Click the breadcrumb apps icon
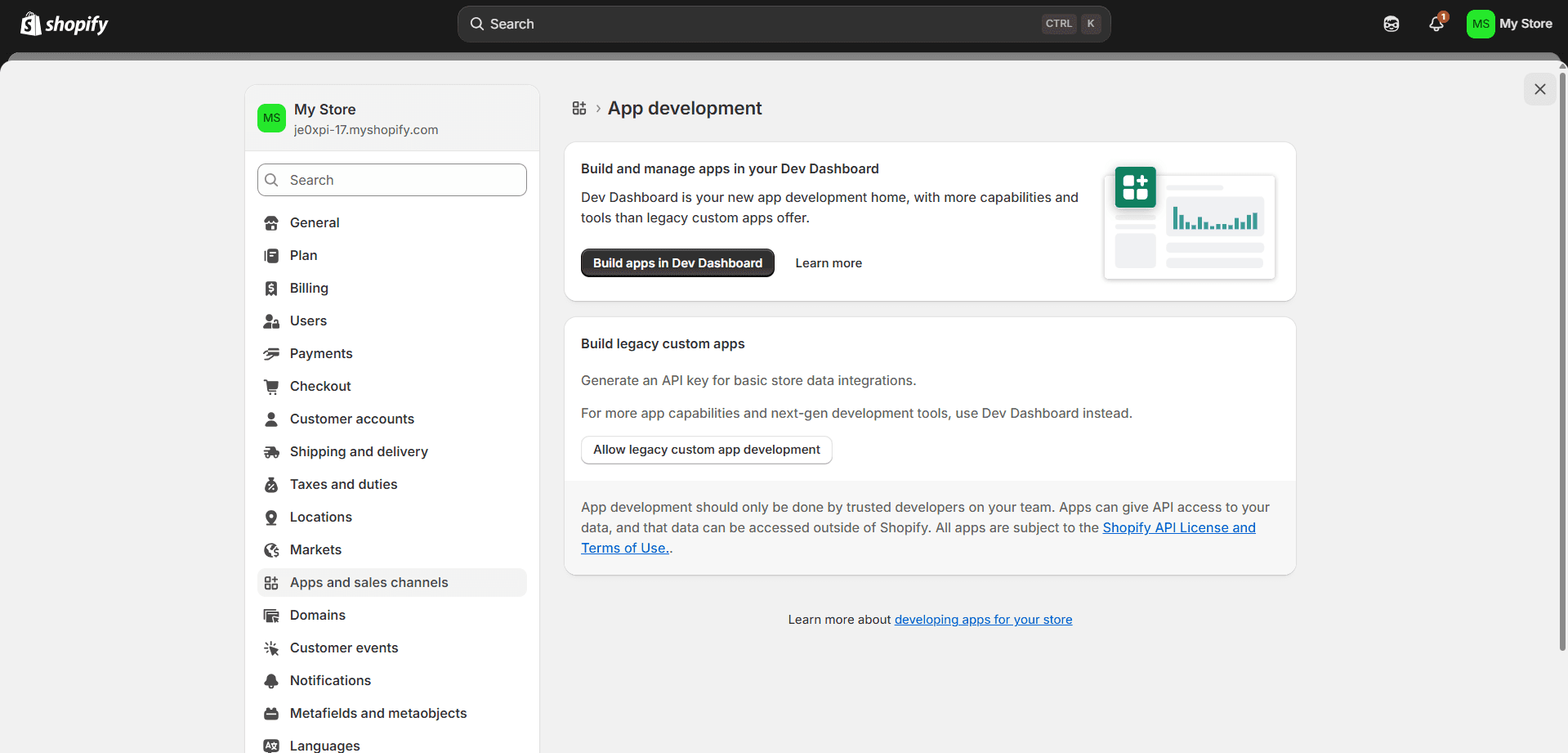The width and height of the screenshot is (1568, 753). tap(579, 108)
